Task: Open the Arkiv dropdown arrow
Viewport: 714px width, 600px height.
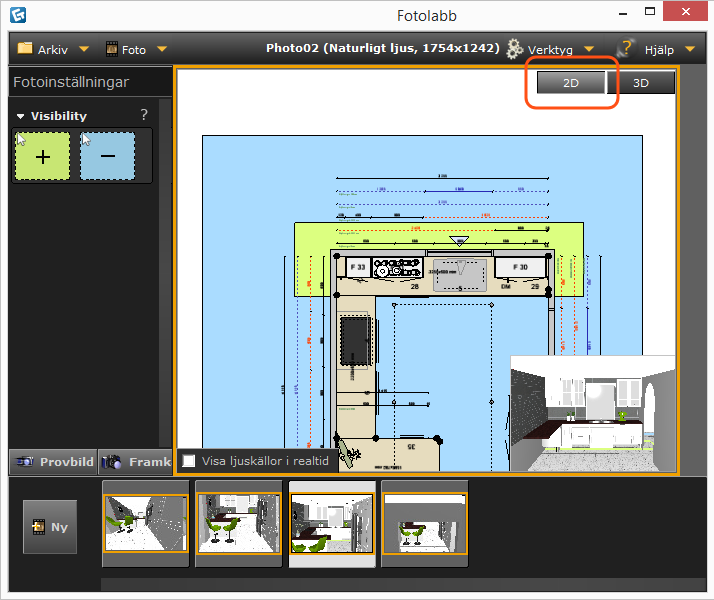Action: point(84,49)
